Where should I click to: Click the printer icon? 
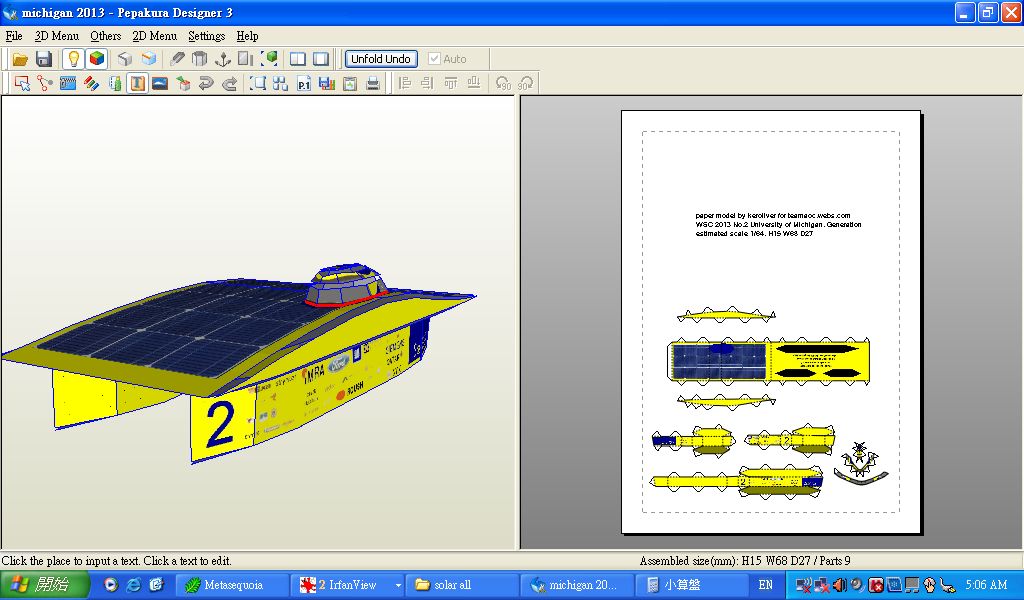coord(373,83)
